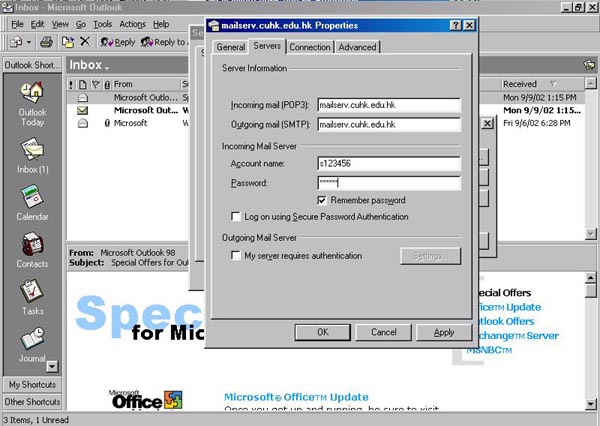Click preview pane scroll up arrow

[590, 277]
